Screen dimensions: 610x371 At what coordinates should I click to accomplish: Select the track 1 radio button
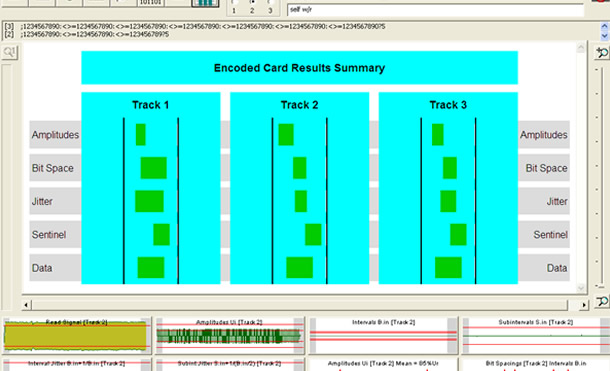click(x=234, y=2)
